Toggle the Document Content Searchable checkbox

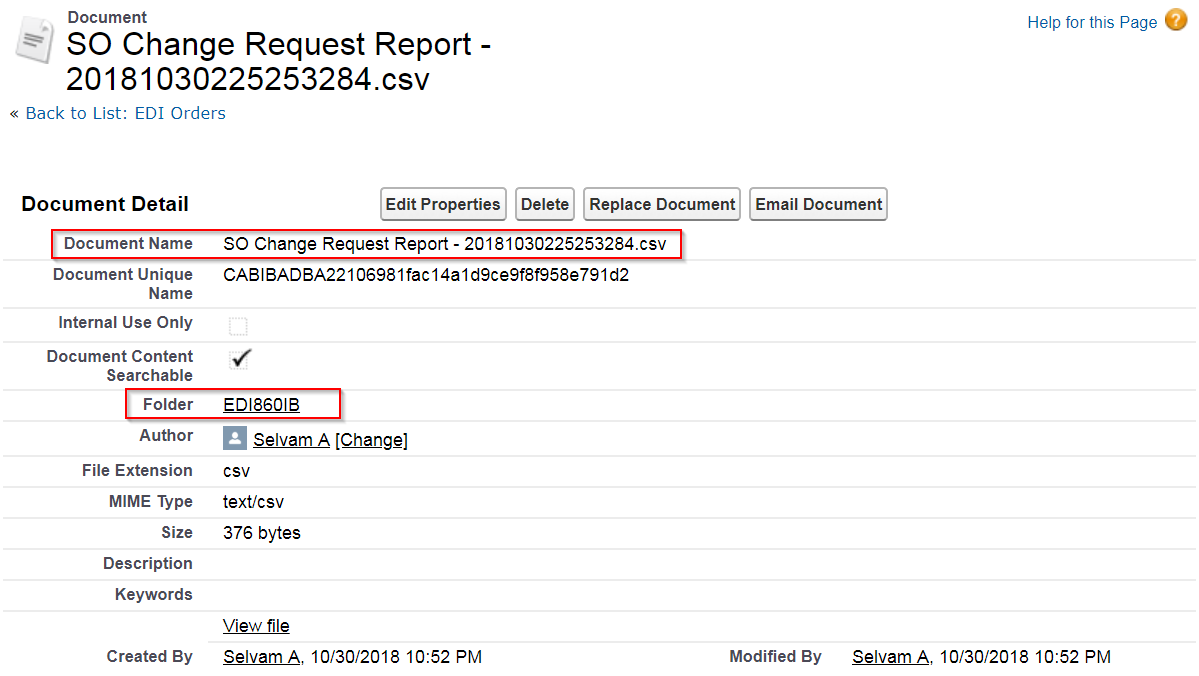pos(240,359)
